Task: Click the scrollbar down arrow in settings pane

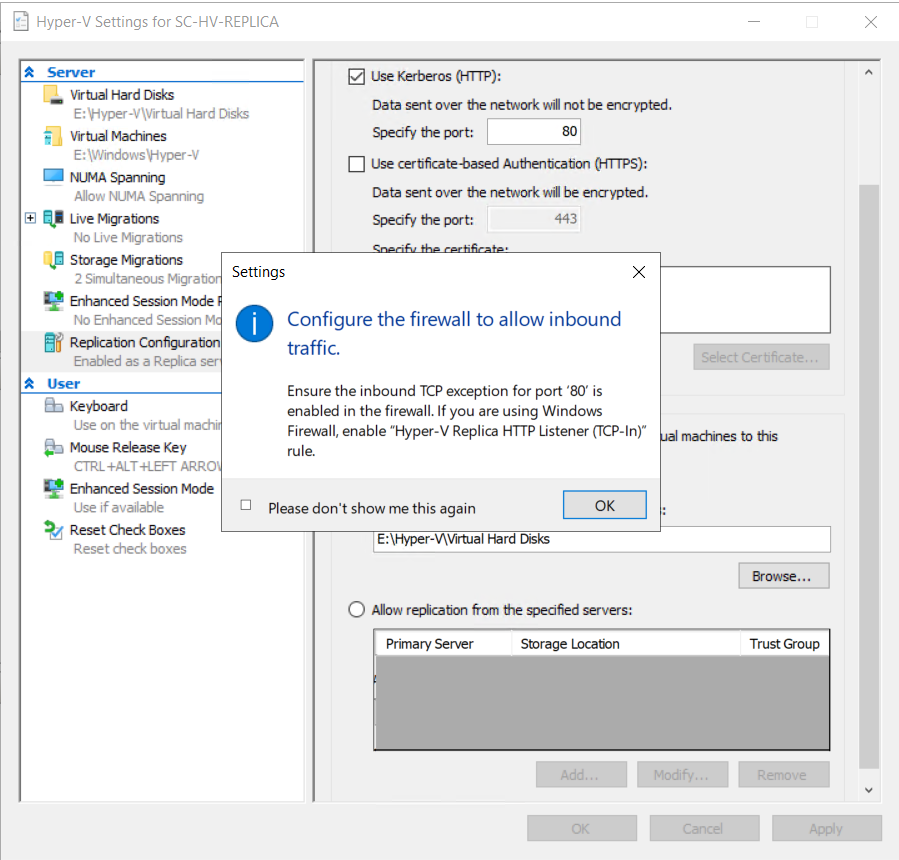Action: coord(869,790)
